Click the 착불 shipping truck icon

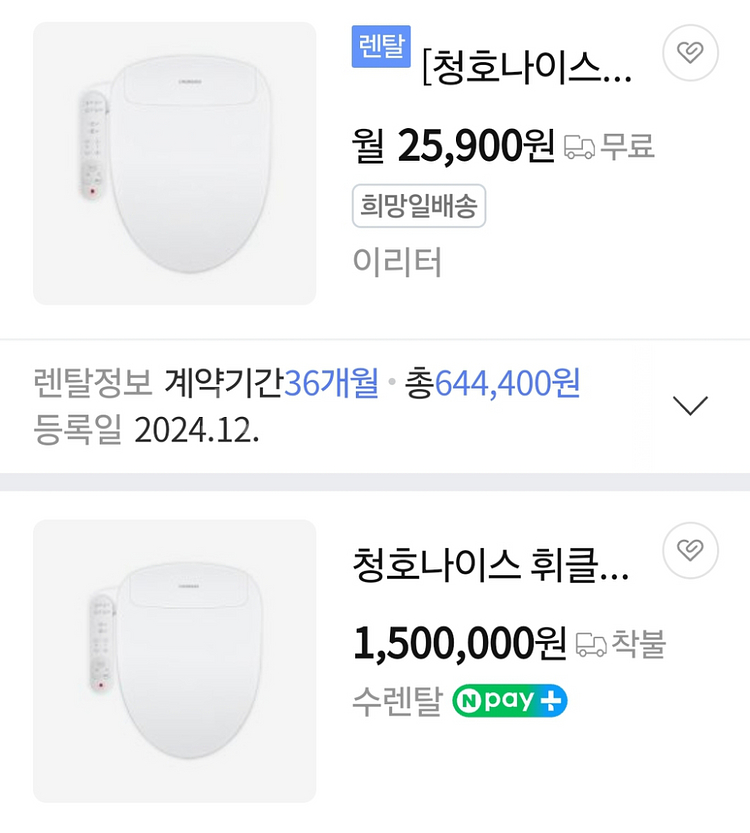592,644
